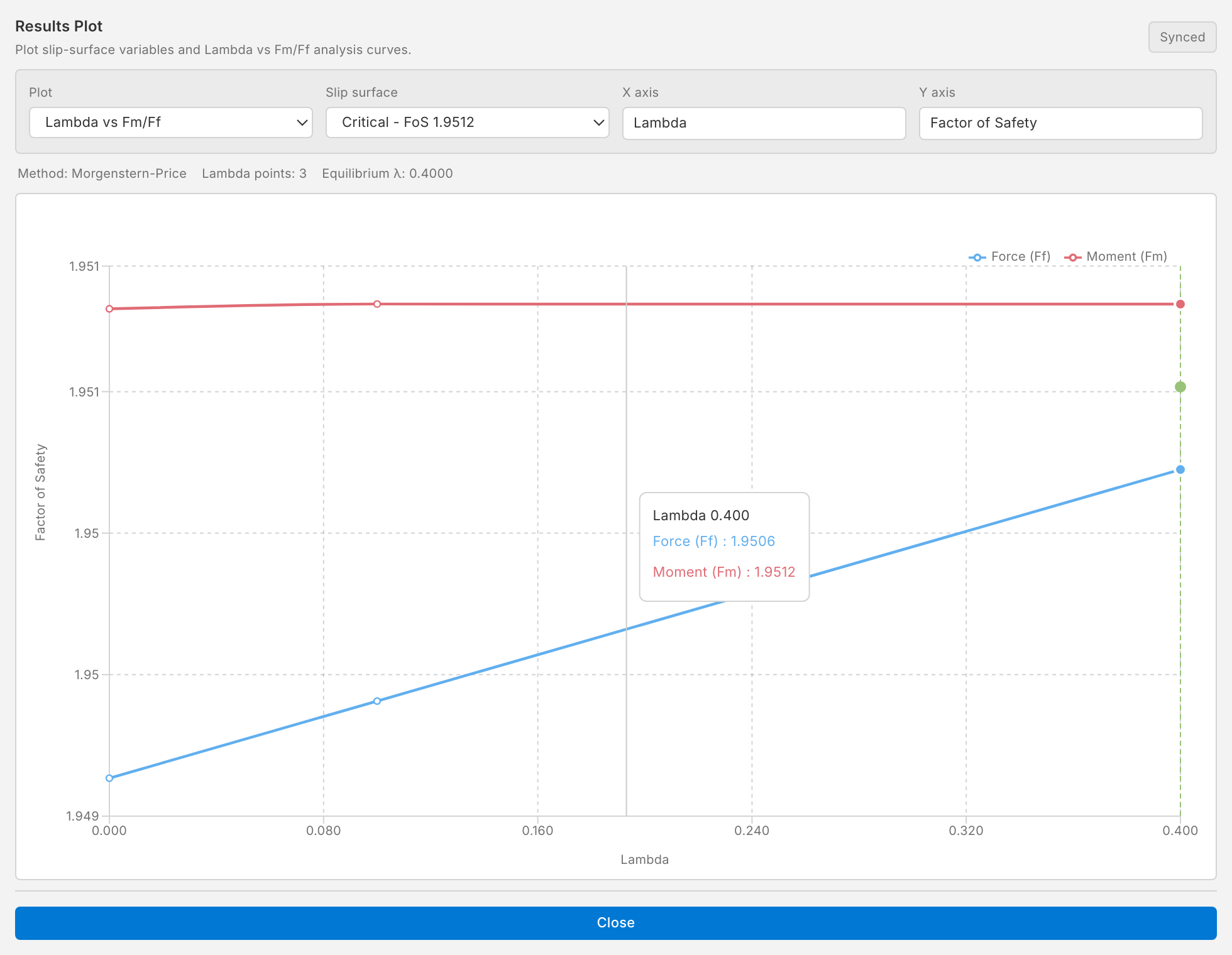Click the X axis Lambda field
This screenshot has width=1232, height=955.
(764, 123)
